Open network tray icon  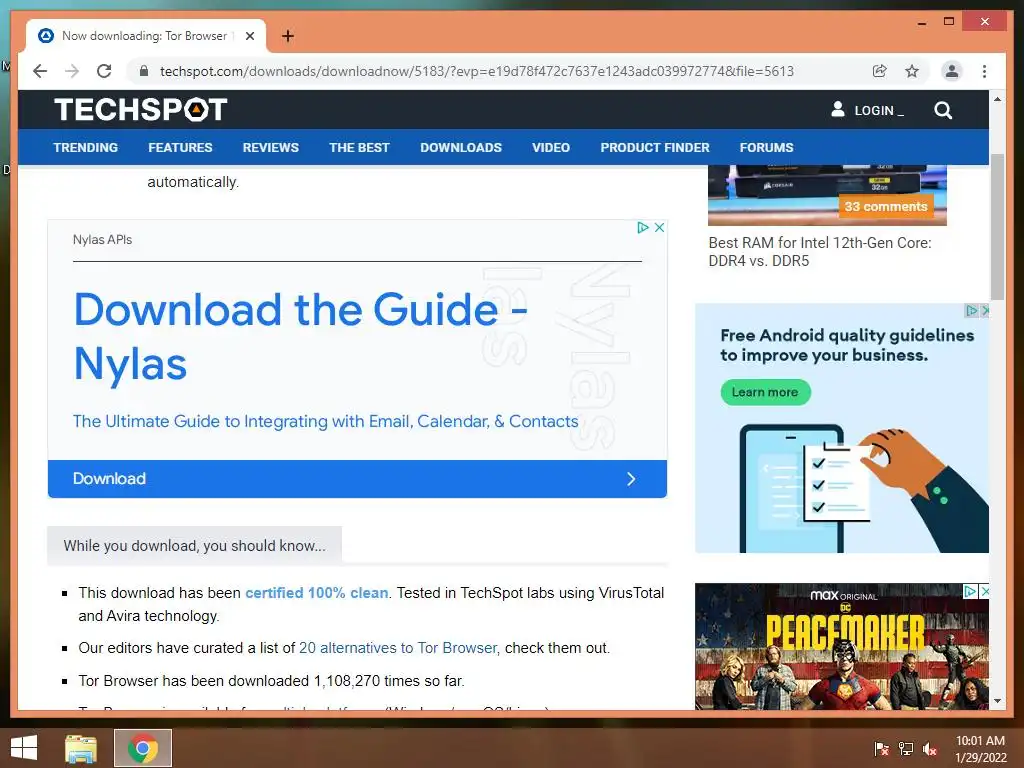pyautogui.click(x=906, y=748)
